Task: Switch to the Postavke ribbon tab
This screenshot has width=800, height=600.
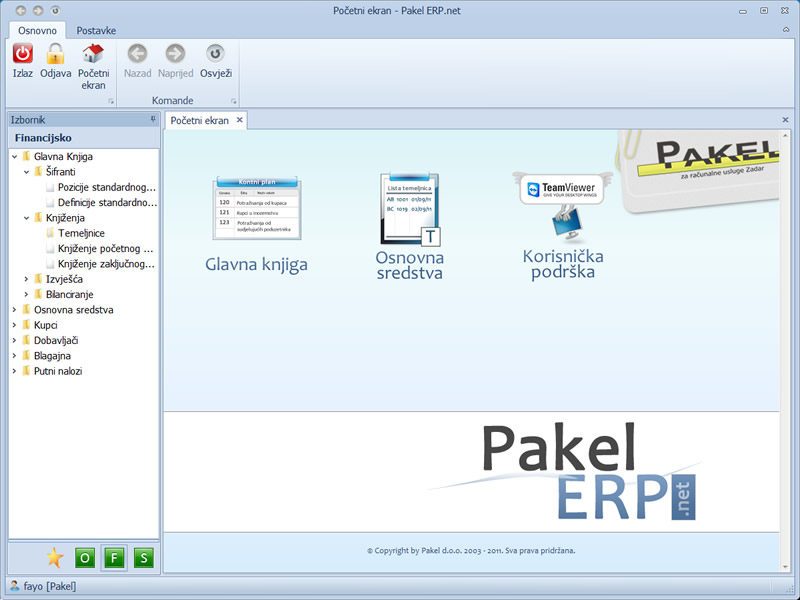Action: click(x=96, y=31)
